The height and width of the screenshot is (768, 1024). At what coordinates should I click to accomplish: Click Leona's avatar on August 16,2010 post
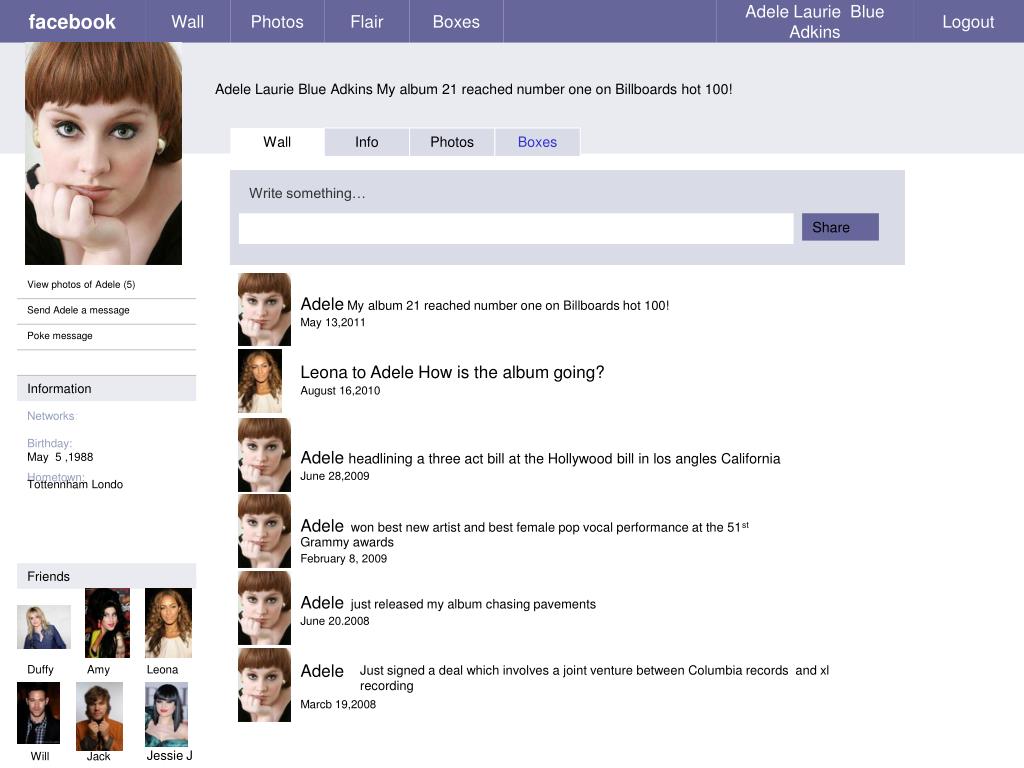tap(260, 381)
